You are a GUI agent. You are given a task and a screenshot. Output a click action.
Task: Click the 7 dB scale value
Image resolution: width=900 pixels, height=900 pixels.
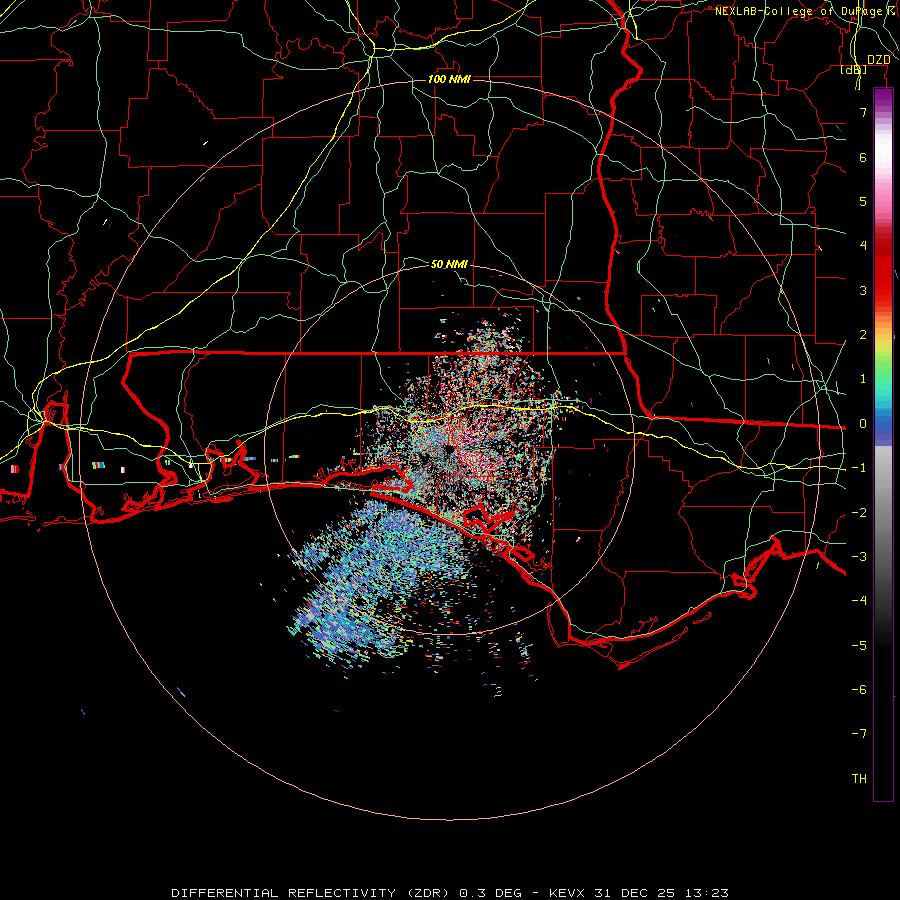click(863, 112)
